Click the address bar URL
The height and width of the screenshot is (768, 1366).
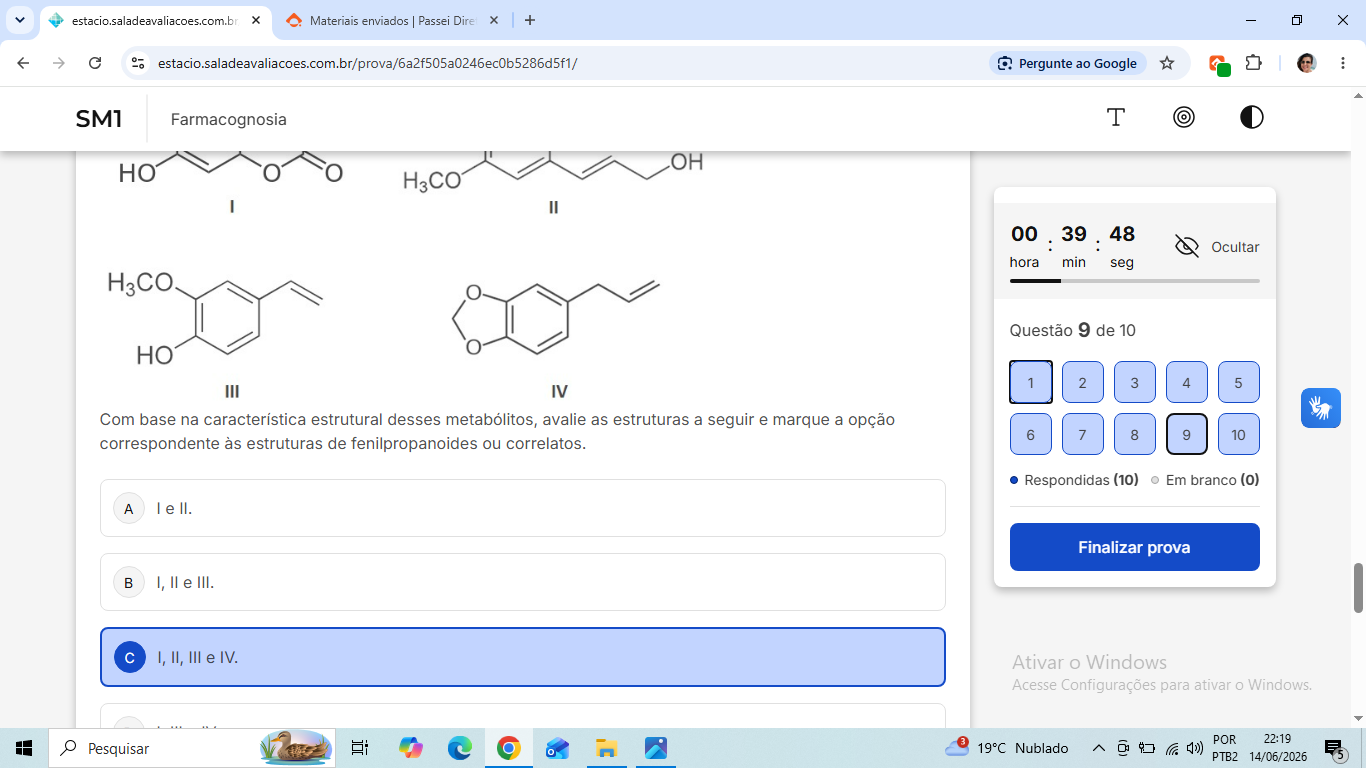(367, 63)
